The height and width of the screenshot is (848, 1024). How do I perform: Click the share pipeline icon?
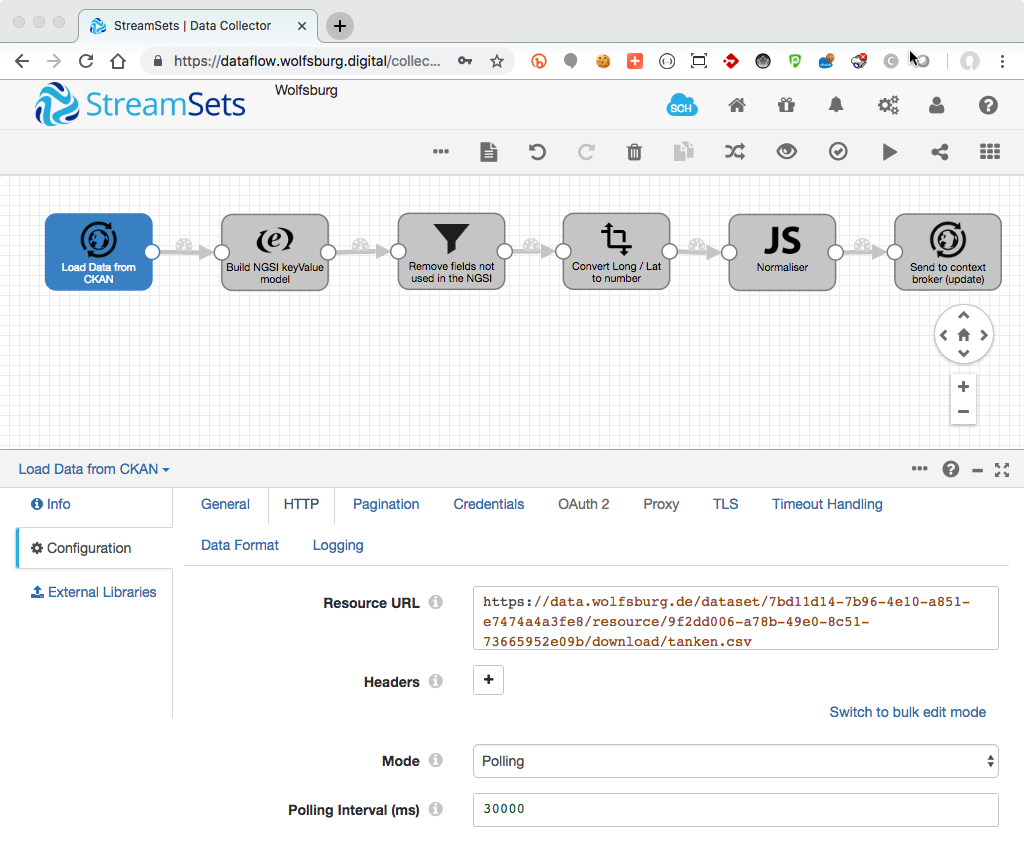tap(939, 152)
